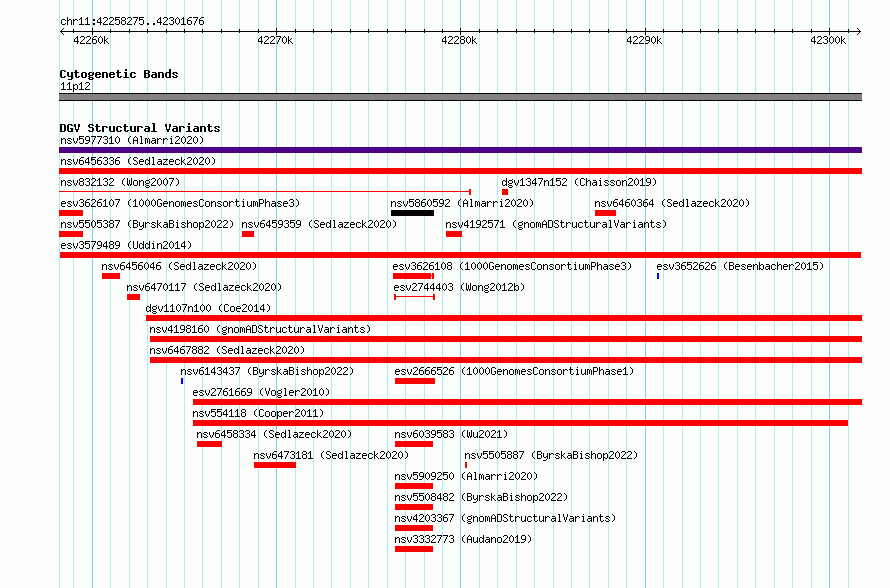Select nsv5508482 (ByrskaBishop2022) label
This screenshot has width=890, height=588.
pyautogui.click(x=481, y=497)
